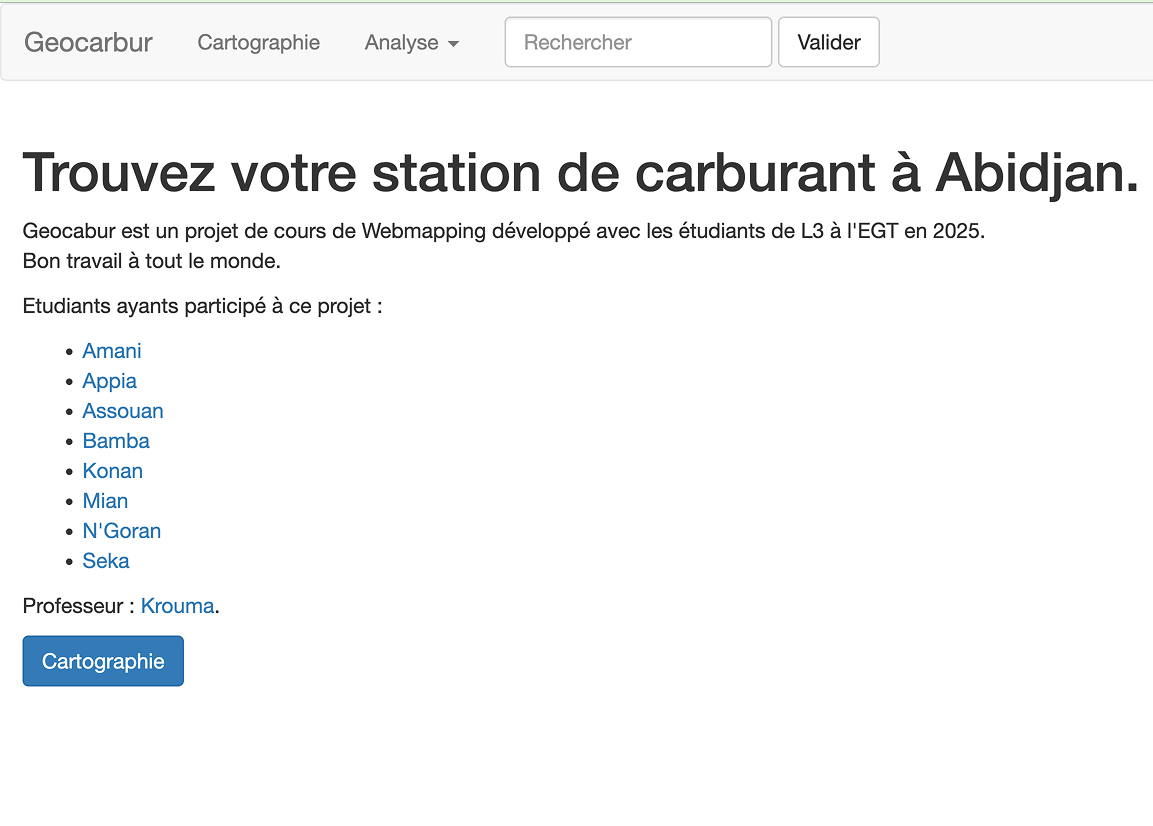
Task: Click the main page heading about Abidjan
Action: [x=580, y=172]
